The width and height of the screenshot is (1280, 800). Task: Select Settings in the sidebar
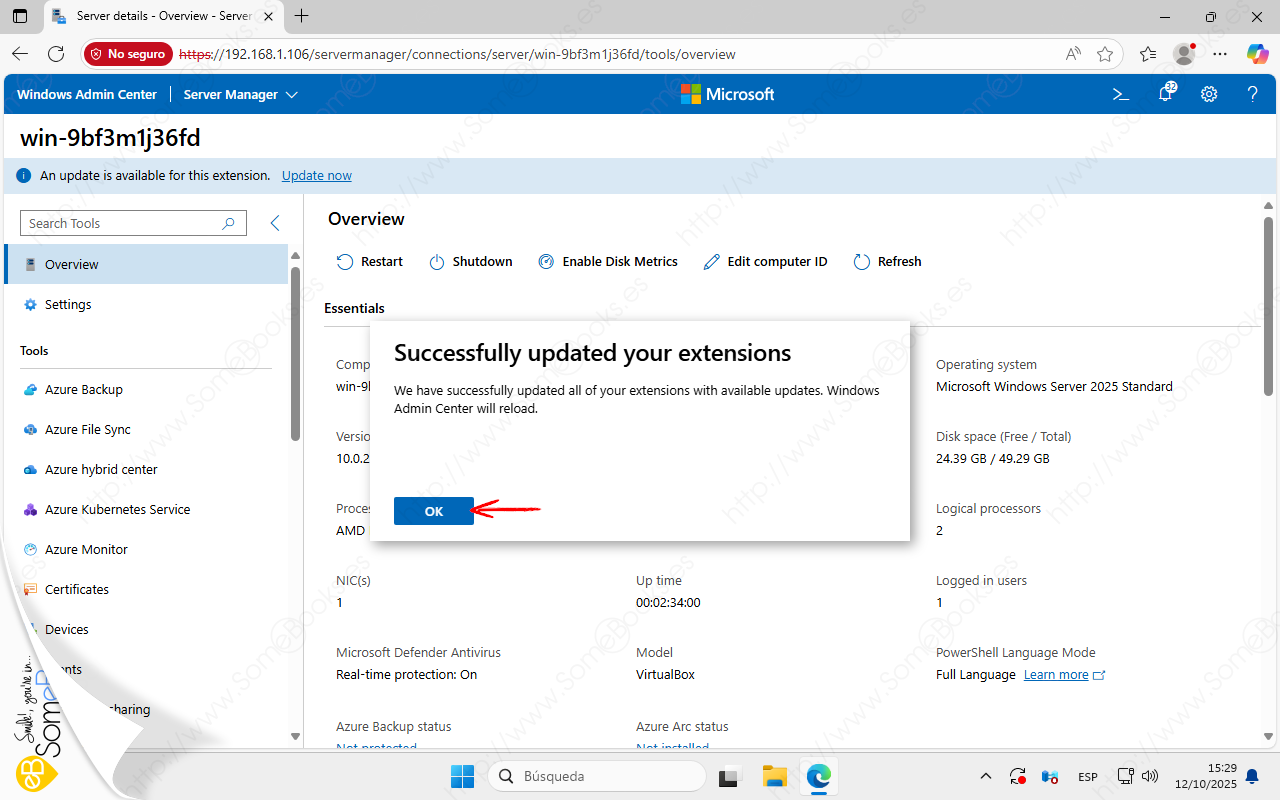click(68, 305)
